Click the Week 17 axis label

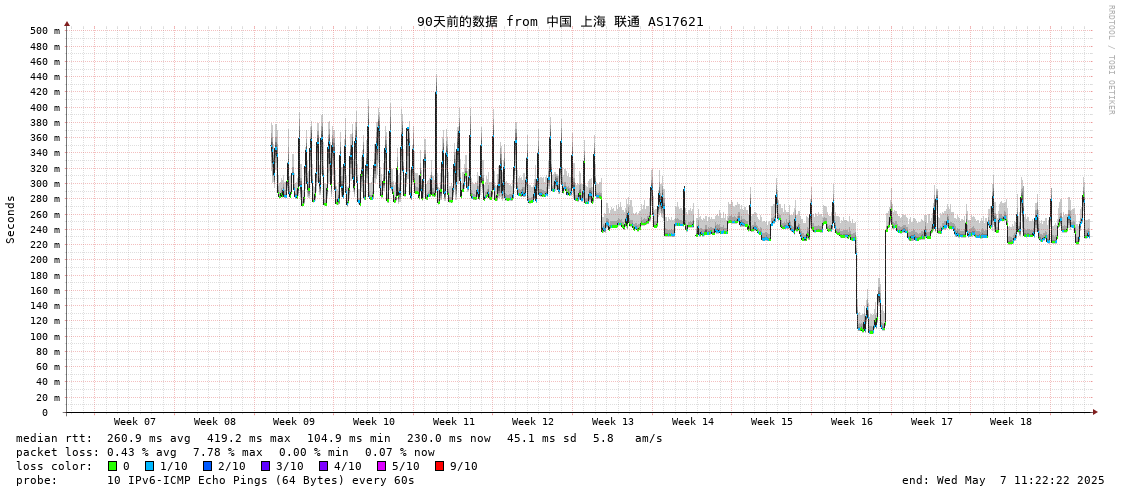point(932,422)
